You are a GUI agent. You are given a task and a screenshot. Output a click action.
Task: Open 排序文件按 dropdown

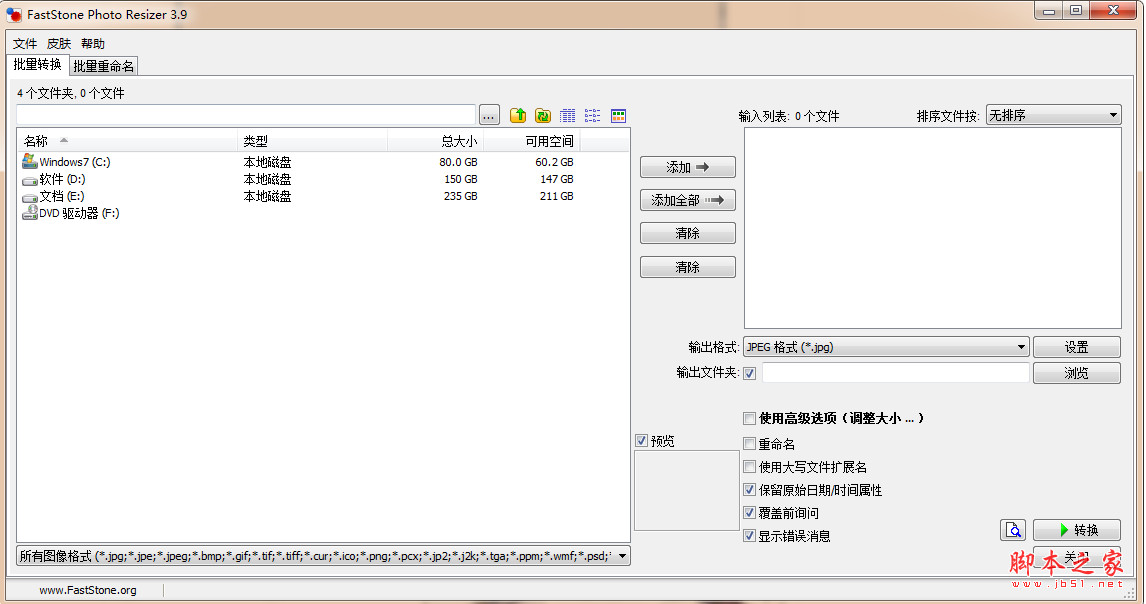tap(1053, 115)
